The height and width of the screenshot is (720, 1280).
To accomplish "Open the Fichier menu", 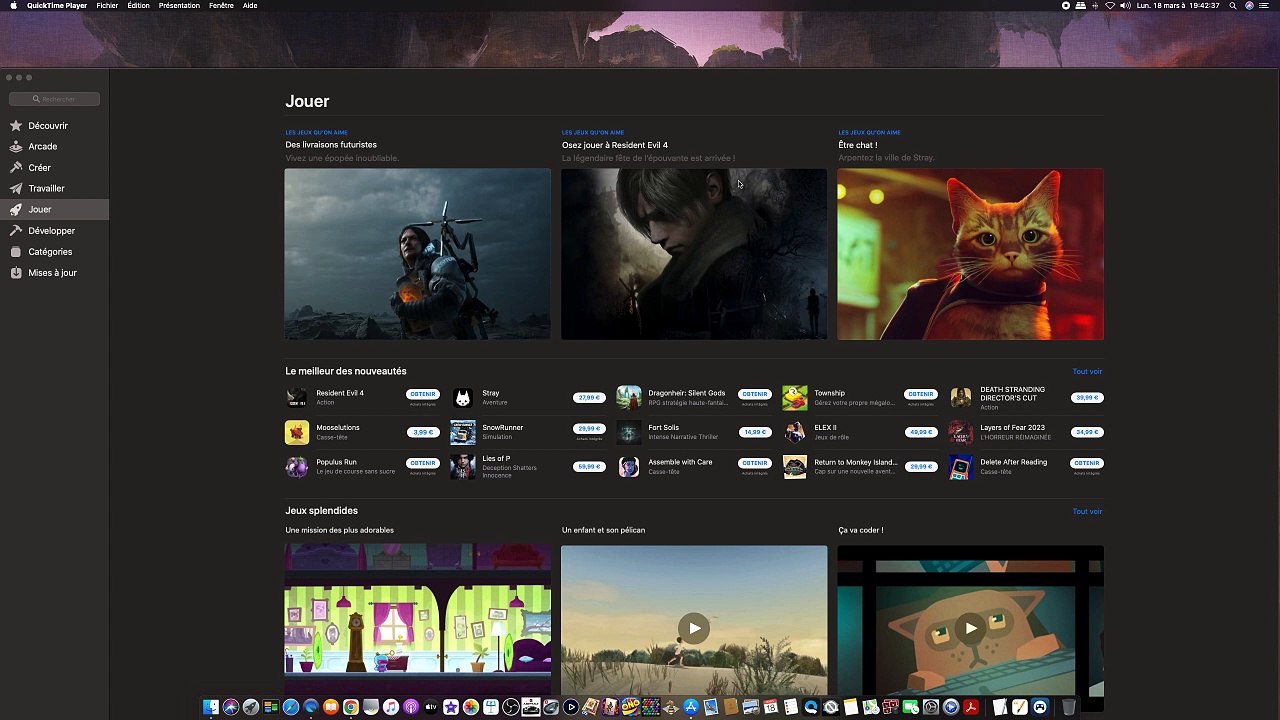I will point(107,6).
